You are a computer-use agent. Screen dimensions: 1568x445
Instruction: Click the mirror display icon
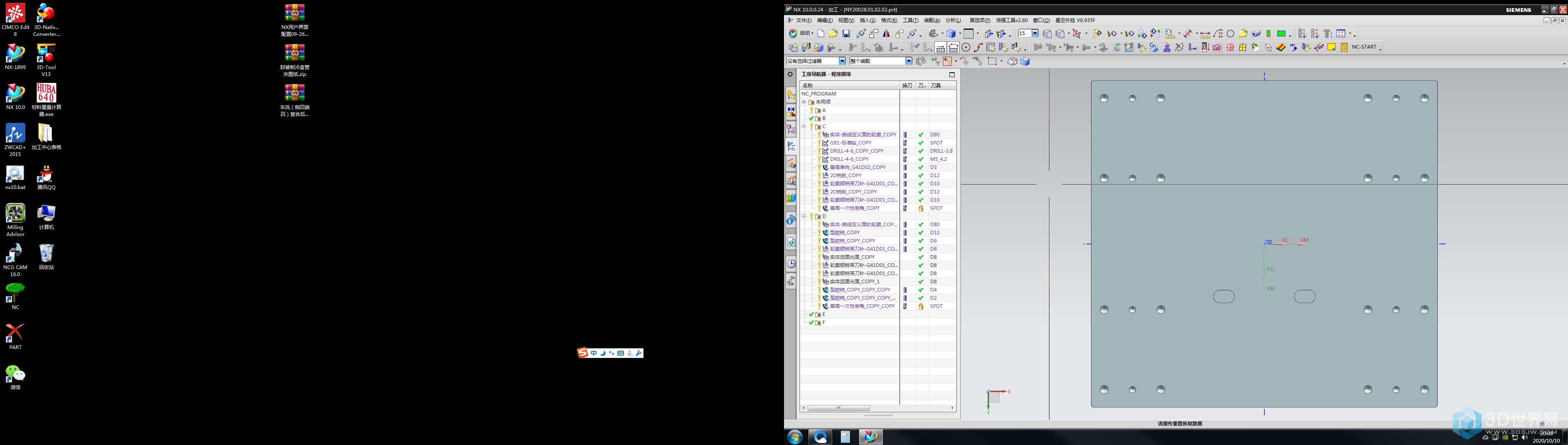pyautogui.click(x=886, y=33)
